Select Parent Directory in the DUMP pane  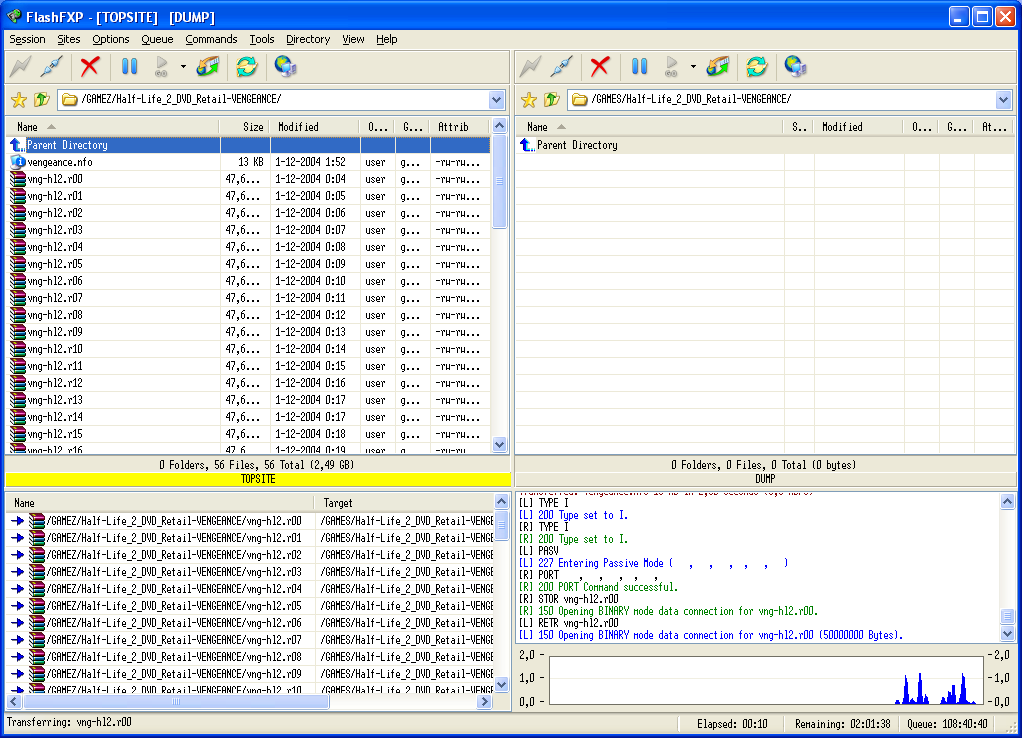[765, 145]
